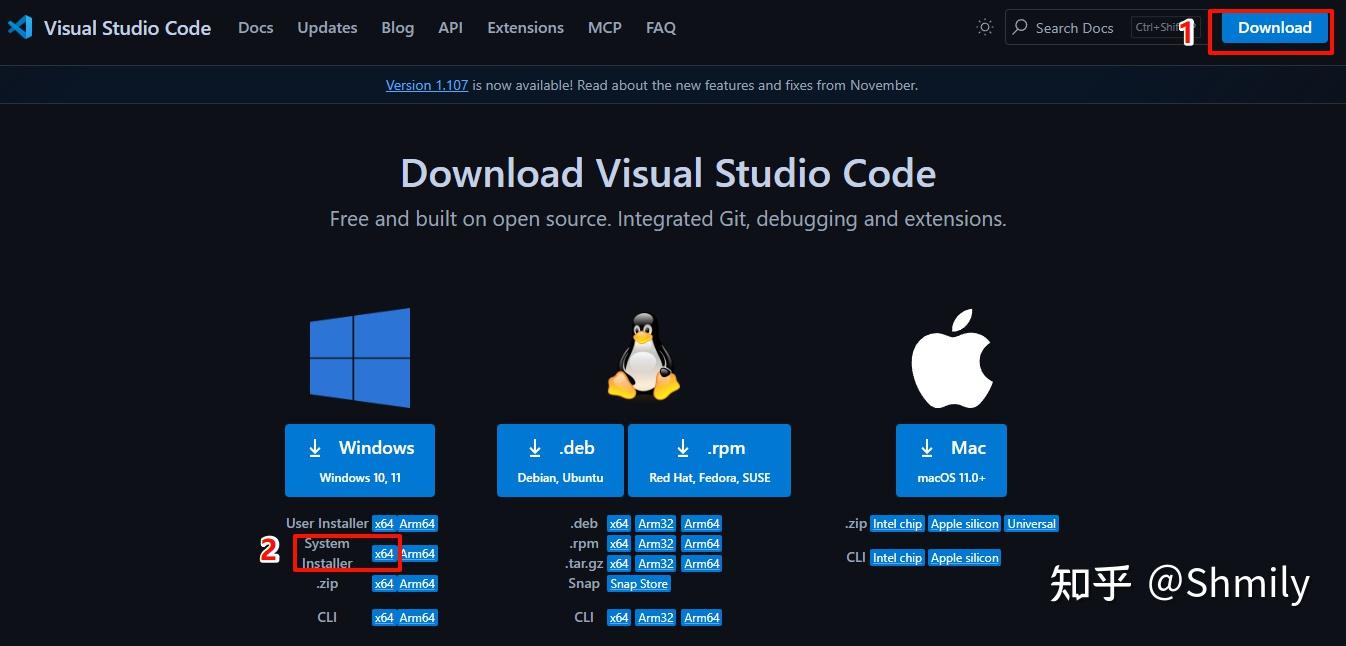Select Mac .zip Universal link
This screenshot has height=646, width=1346.
(x=1032, y=524)
